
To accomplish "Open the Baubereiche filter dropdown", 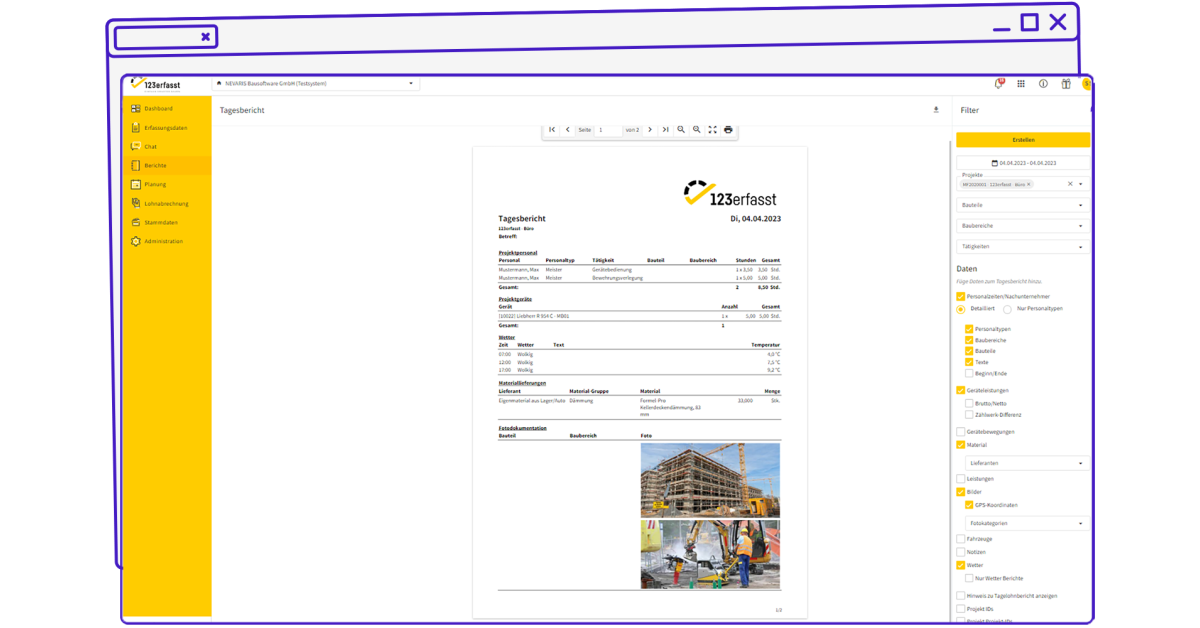I will coord(1023,226).
